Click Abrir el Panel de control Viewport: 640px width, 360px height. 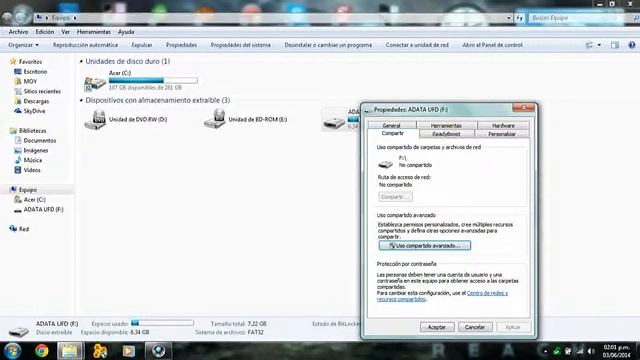coord(492,45)
